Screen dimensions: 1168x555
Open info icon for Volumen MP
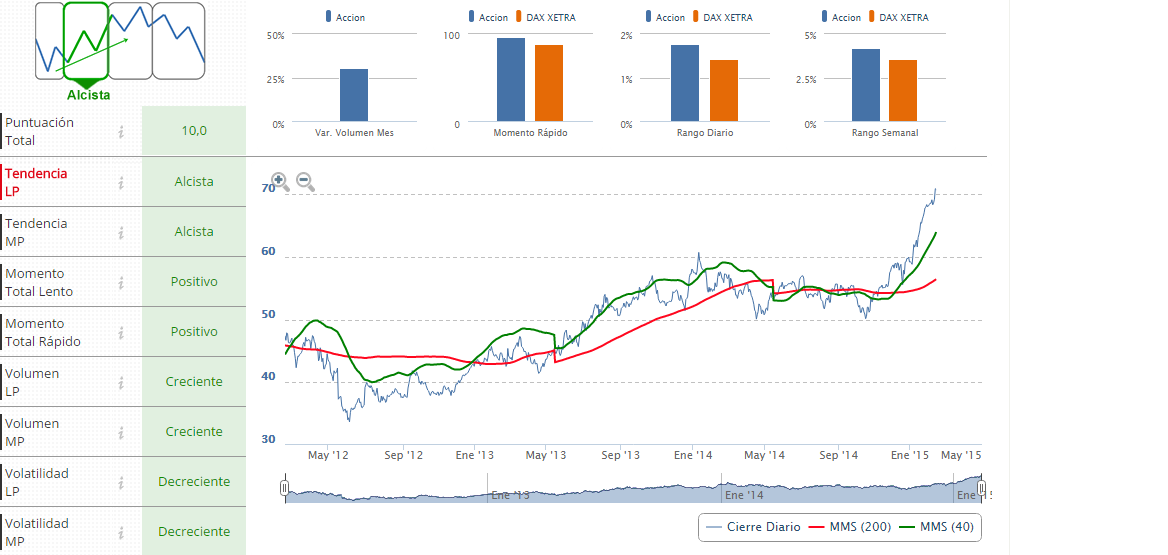[121, 432]
